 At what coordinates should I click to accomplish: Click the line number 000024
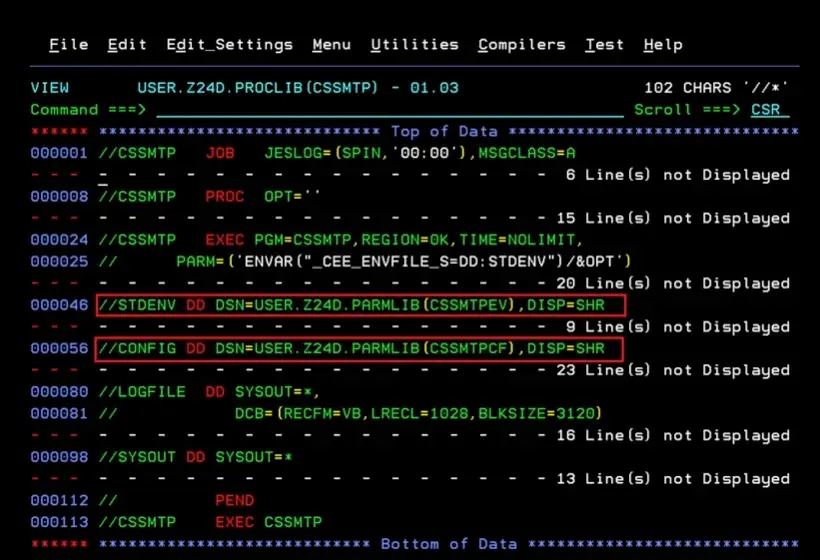tap(59, 240)
